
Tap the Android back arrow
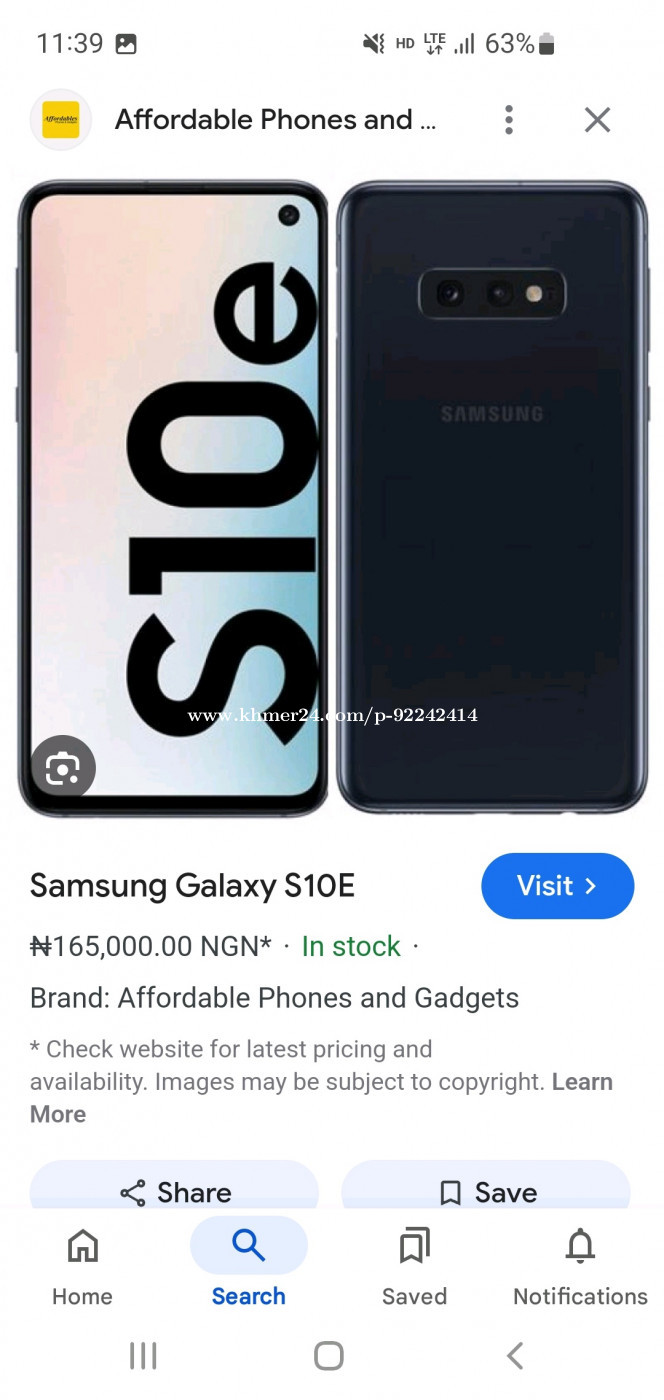point(515,1356)
